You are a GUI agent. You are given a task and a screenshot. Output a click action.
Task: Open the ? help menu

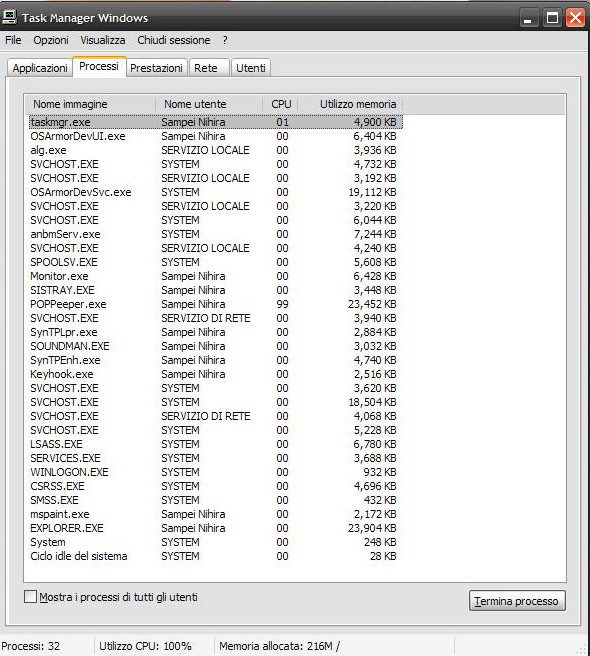click(225, 40)
